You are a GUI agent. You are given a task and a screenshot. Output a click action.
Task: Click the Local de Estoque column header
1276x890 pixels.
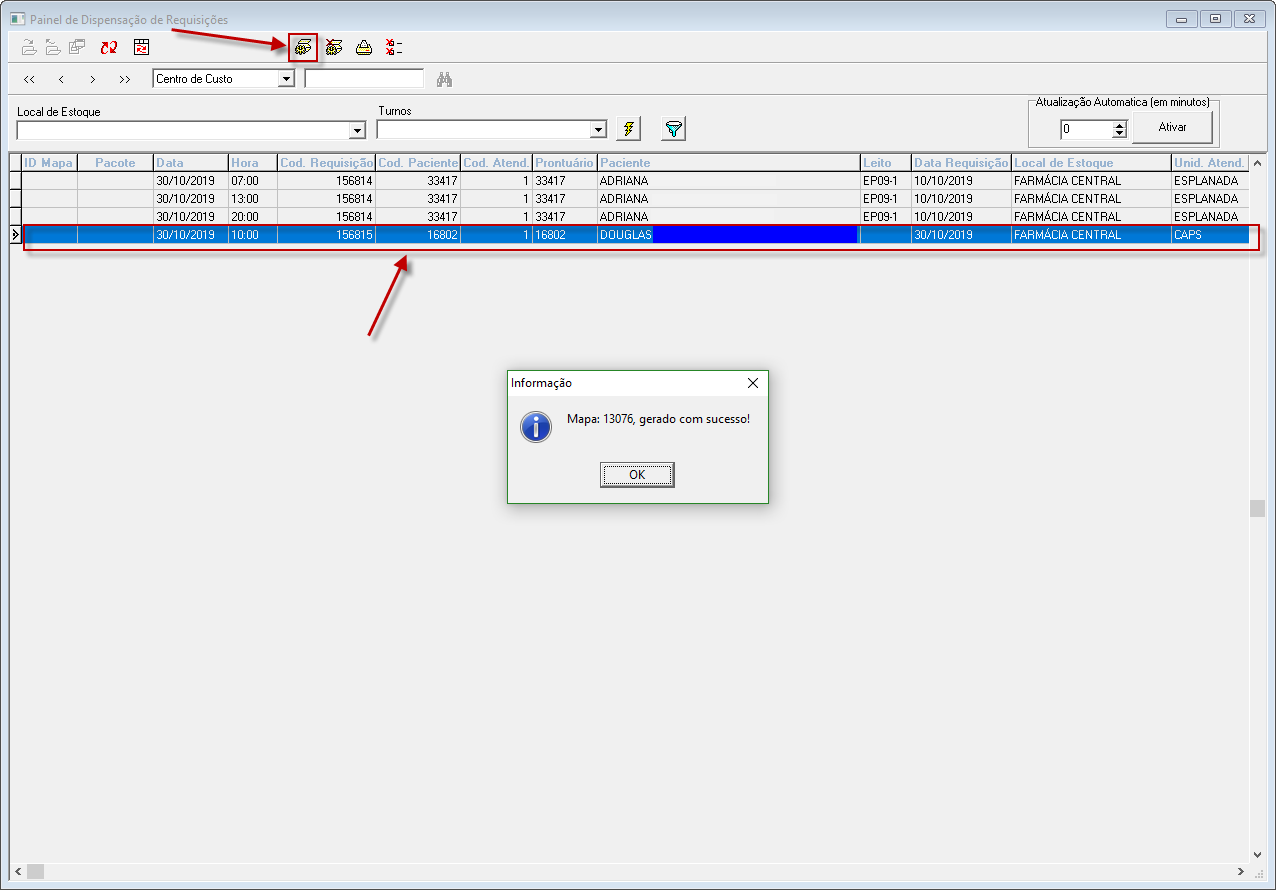pyautogui.click(x=1091, y=163)
